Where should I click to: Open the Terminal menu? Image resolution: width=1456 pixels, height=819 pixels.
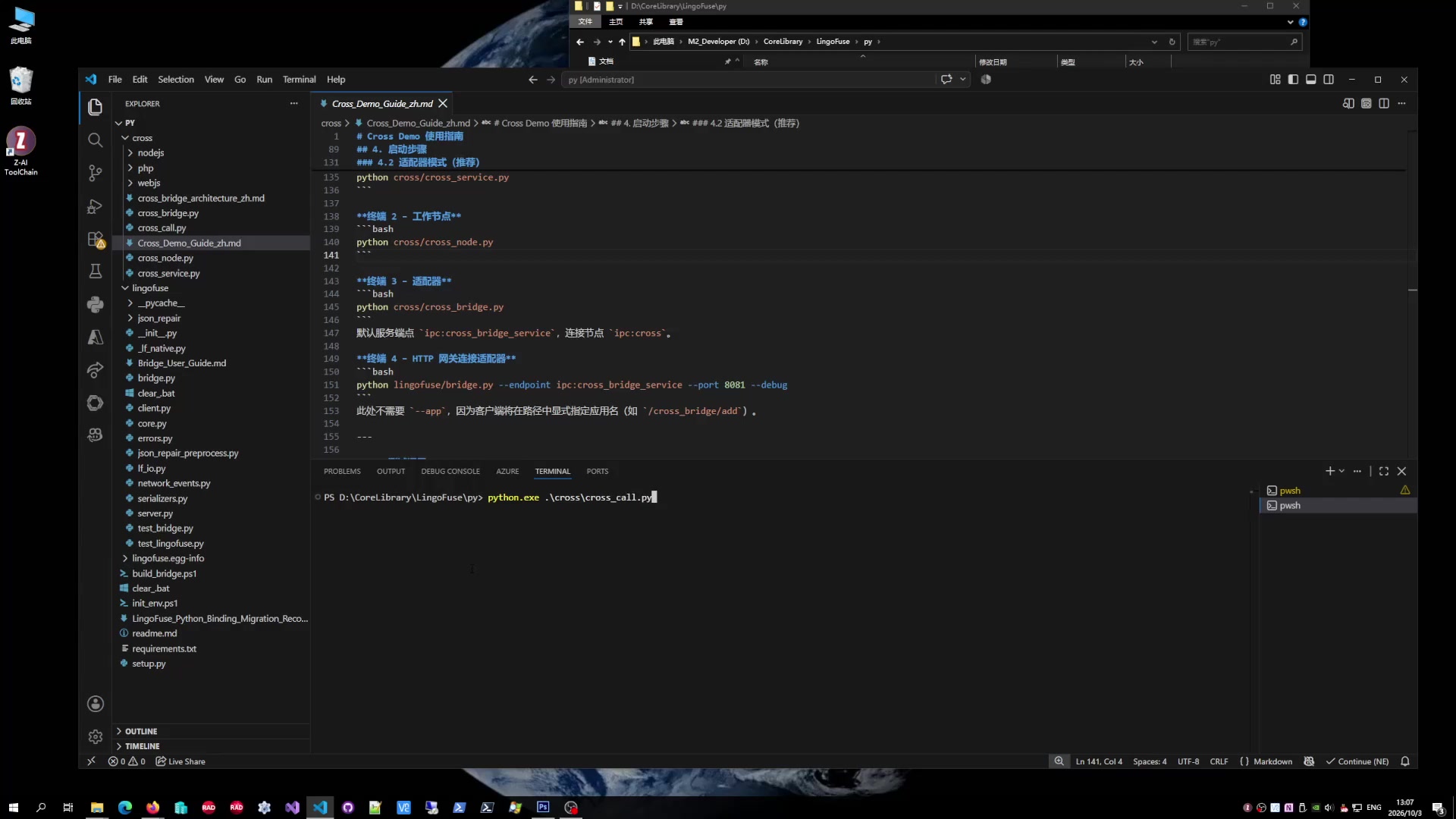(299, 80)
